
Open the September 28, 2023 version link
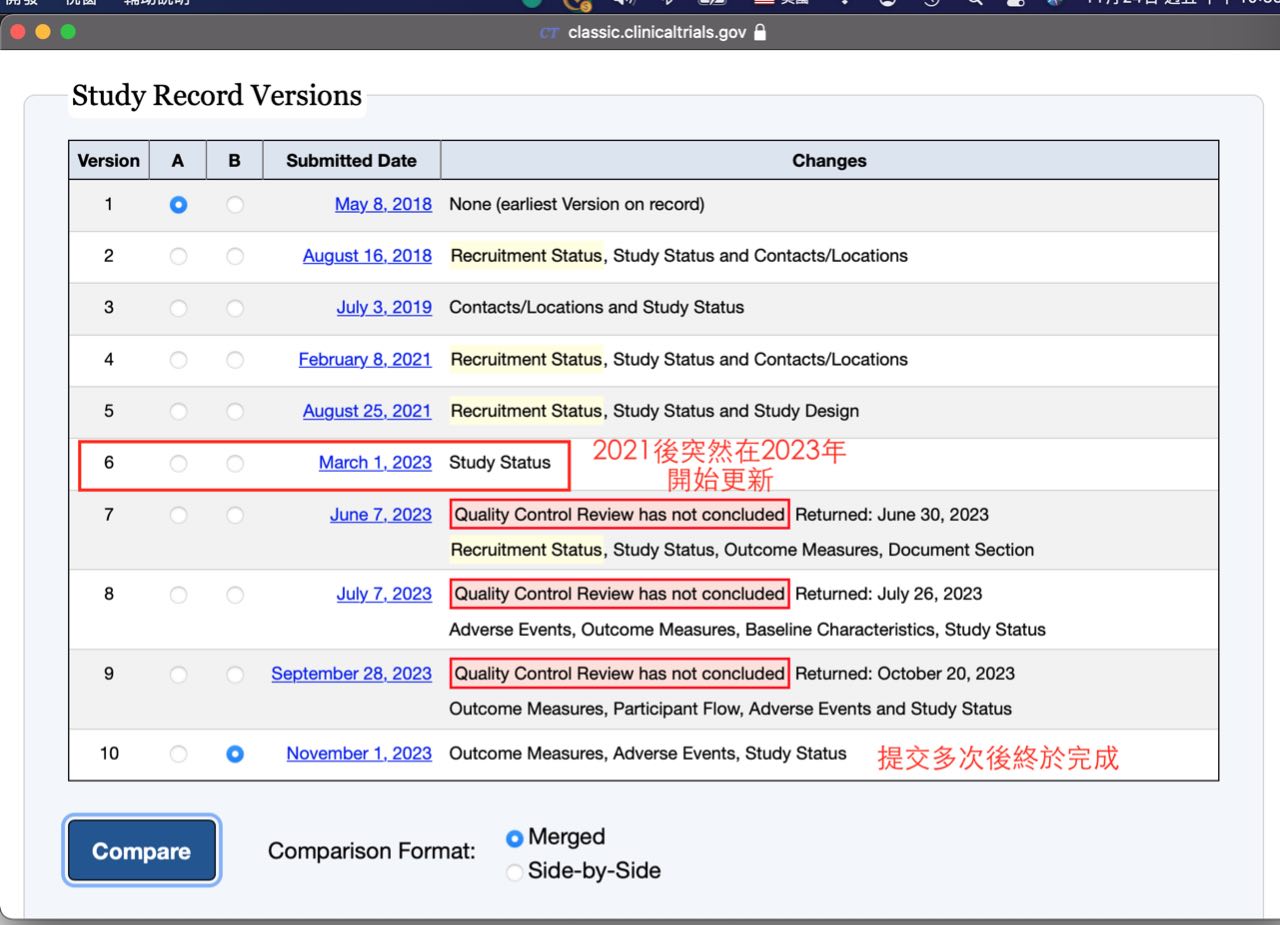click(351, 674)
